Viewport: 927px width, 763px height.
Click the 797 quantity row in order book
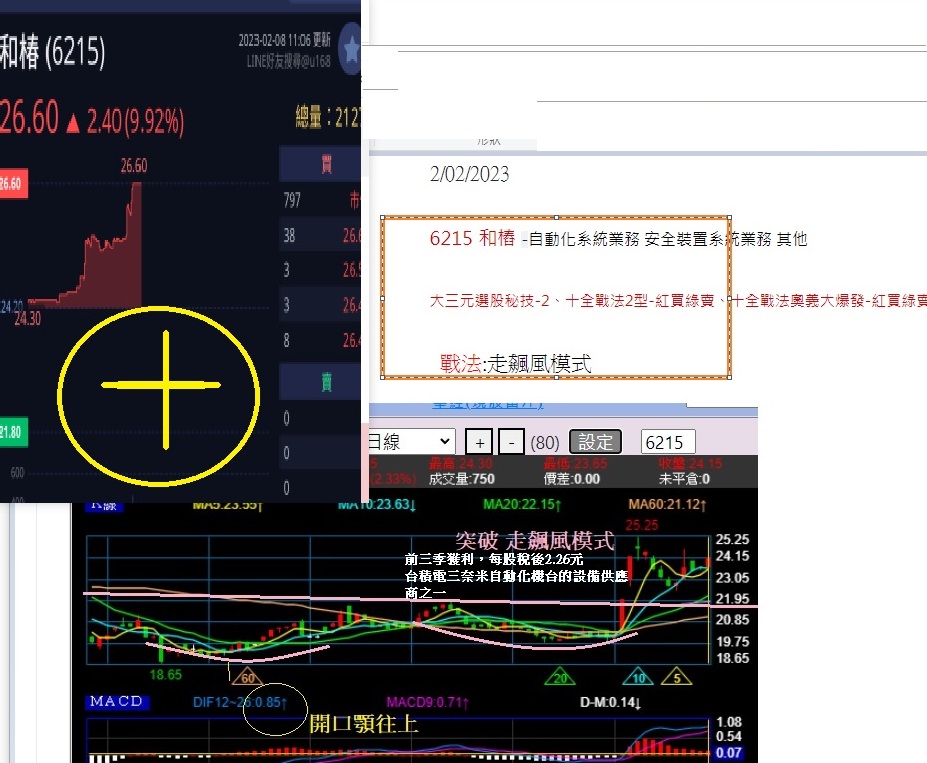(x=320, y=200)
